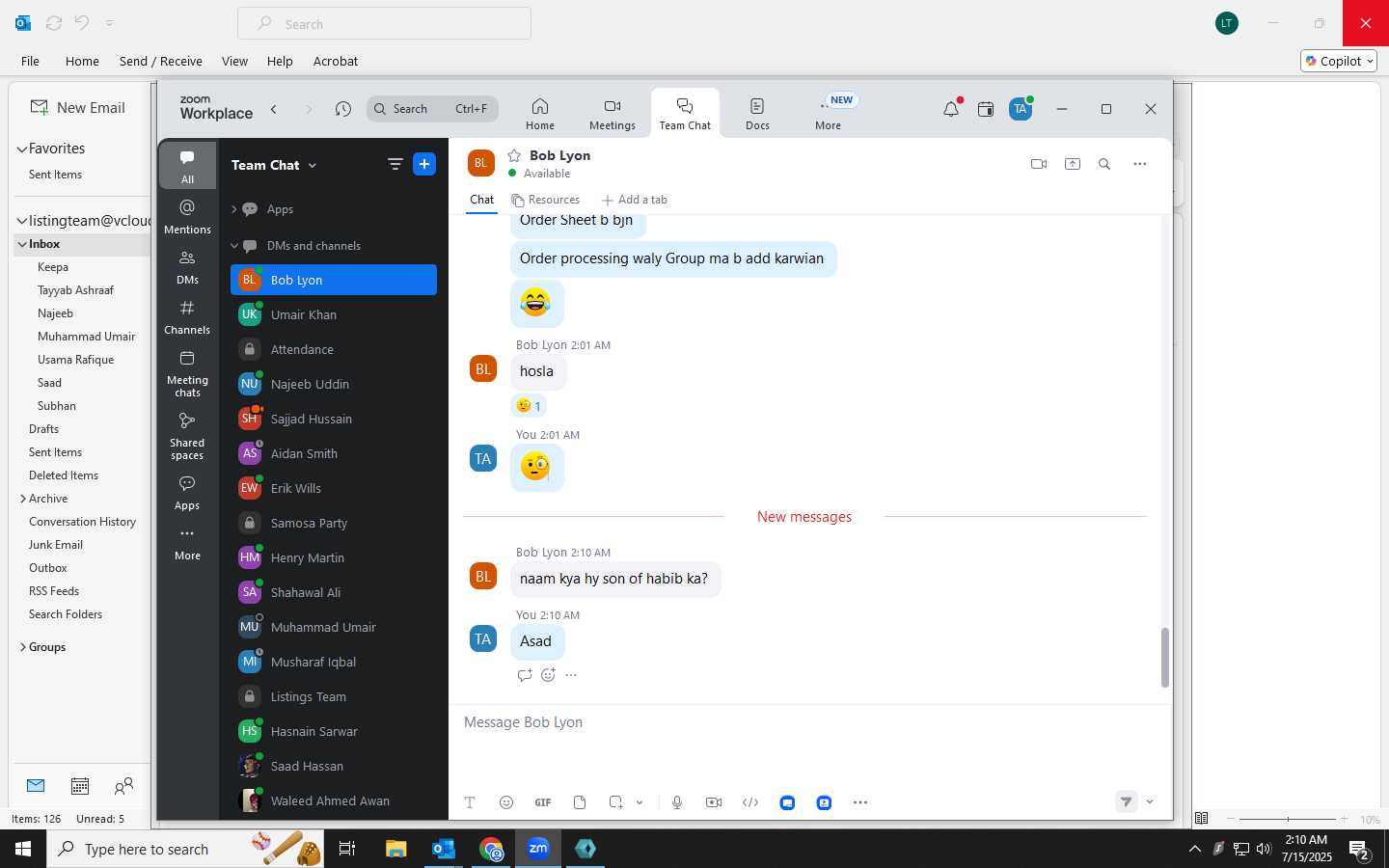Open the emoji picker in composer
Viewport: 1389px width, 868px height.
click(x=506, y=802)
